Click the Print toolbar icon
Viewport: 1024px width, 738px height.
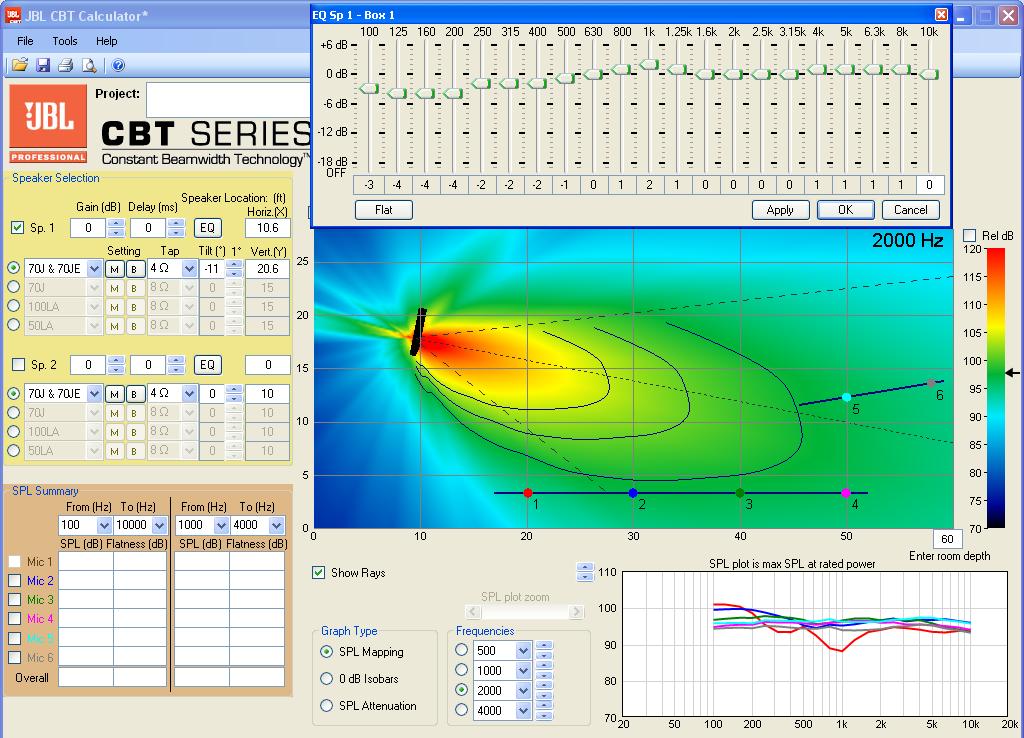coord(66,65)
